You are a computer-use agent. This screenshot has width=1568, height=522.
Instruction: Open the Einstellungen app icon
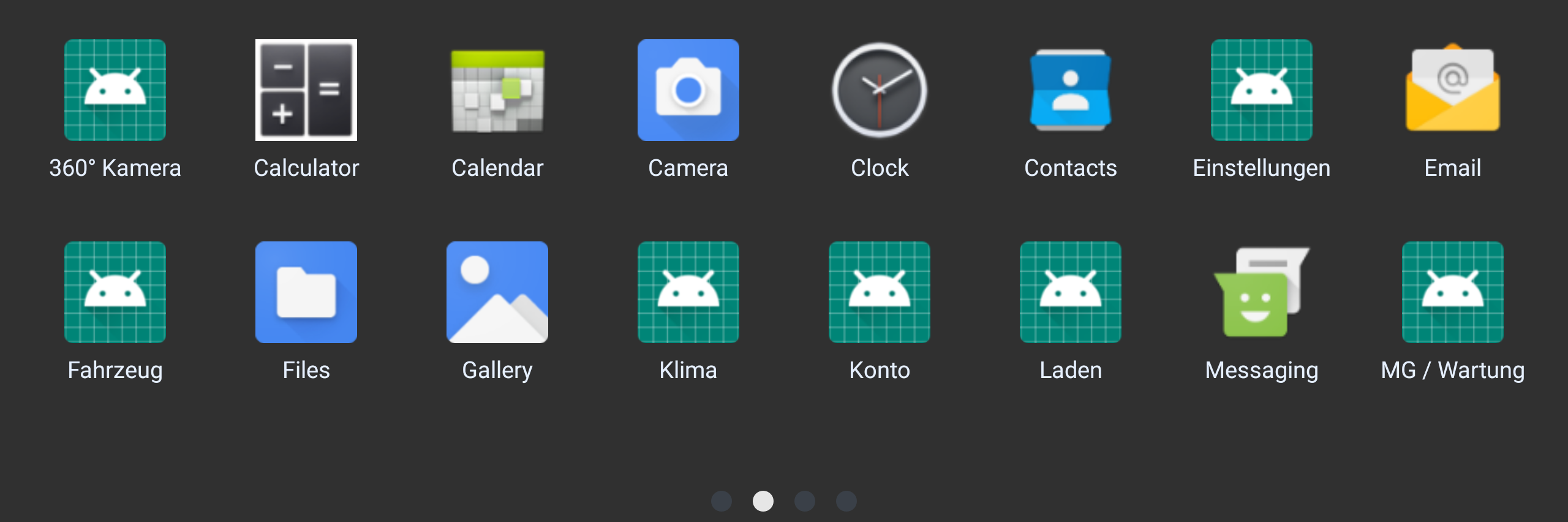point(1262,90)
